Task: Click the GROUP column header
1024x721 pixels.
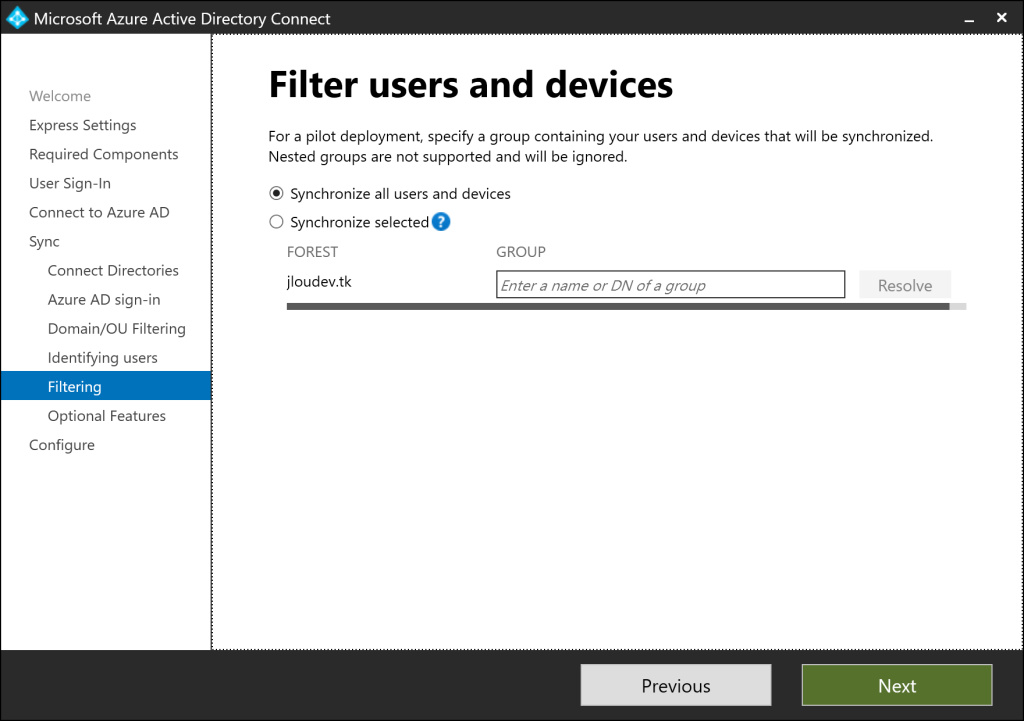Action: pyautogui.click(x=520, y=252)
